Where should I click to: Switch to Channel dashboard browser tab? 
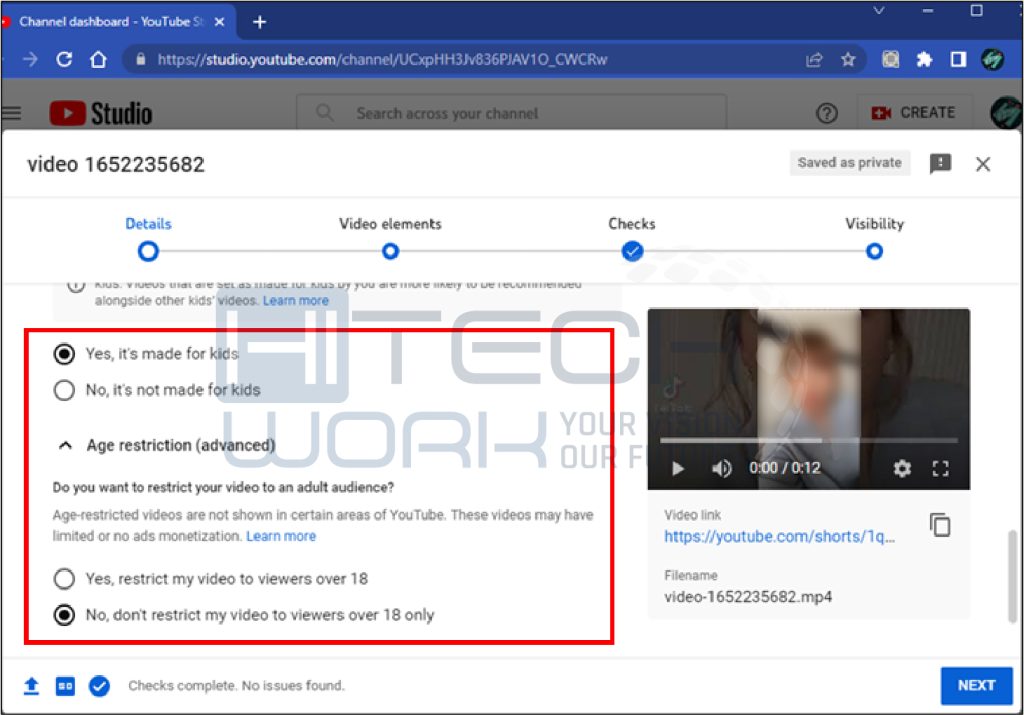112,22
